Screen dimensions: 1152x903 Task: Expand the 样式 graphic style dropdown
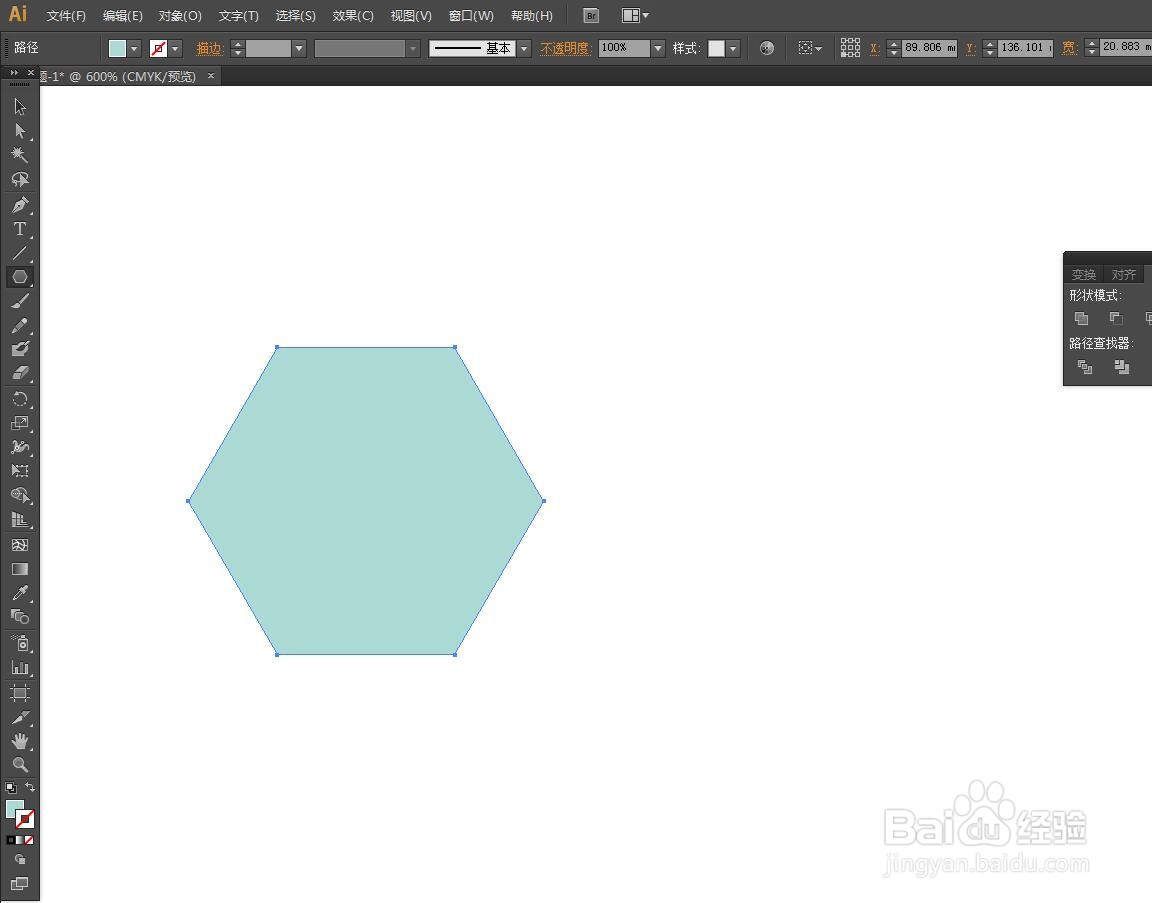click(733, 48)
